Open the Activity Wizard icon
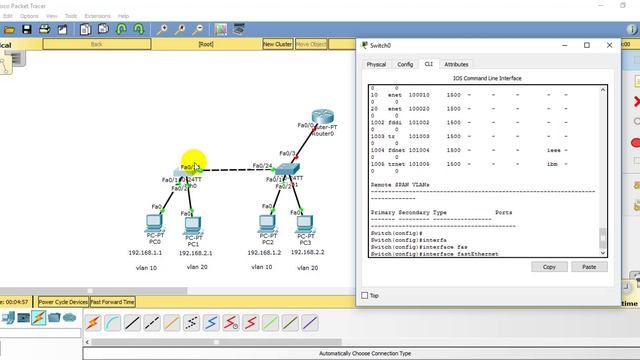This screenshot has height=360, width=640. pos(62,29)
